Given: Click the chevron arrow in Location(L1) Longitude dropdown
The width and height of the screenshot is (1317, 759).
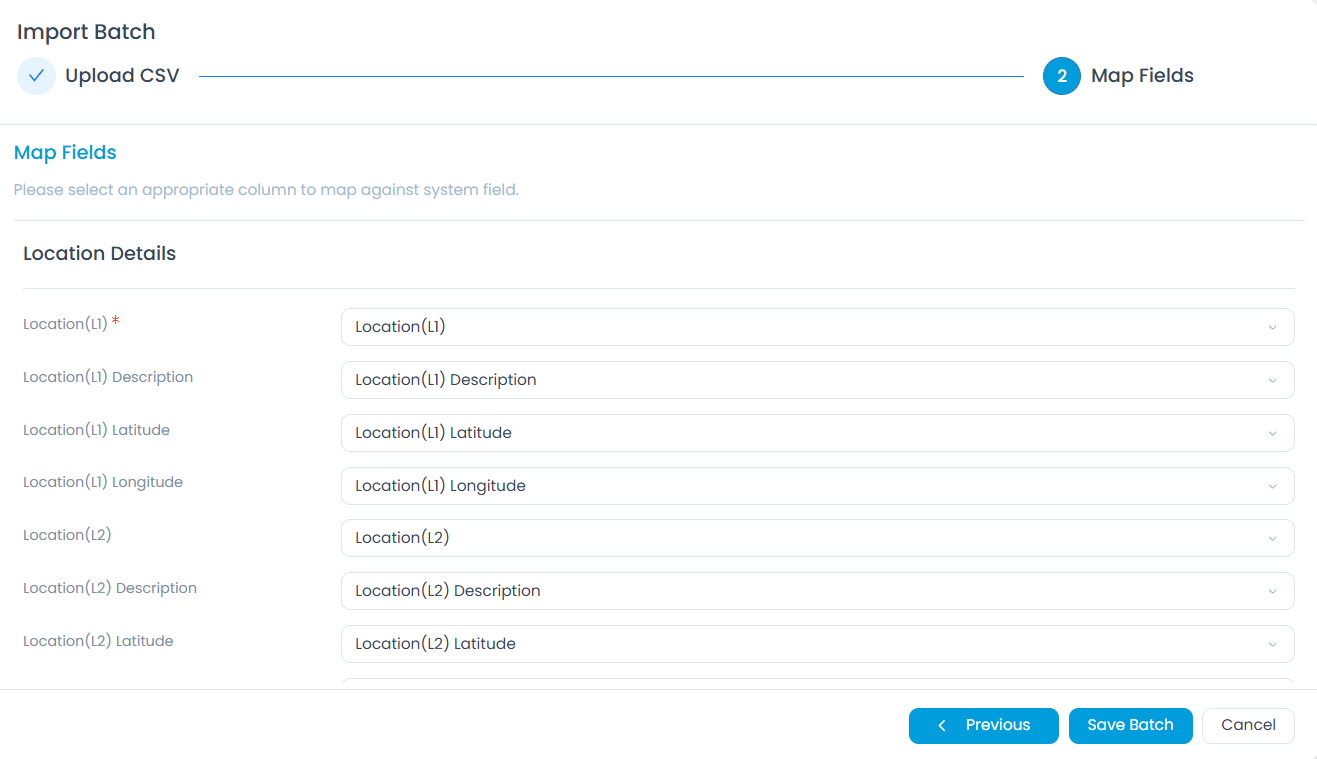Looking at the screenshot, I should click(1272, 487).
